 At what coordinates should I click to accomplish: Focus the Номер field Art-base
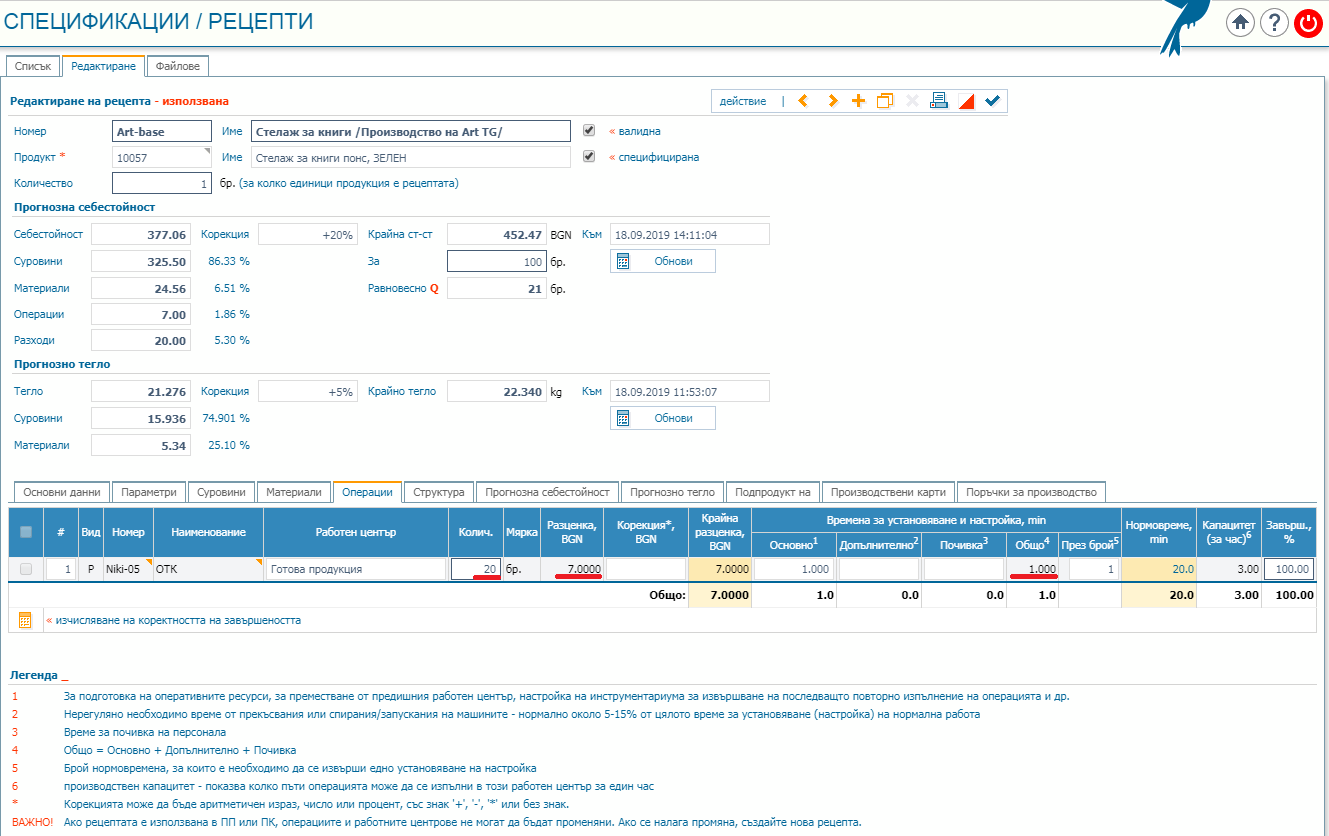coord(162,131)
